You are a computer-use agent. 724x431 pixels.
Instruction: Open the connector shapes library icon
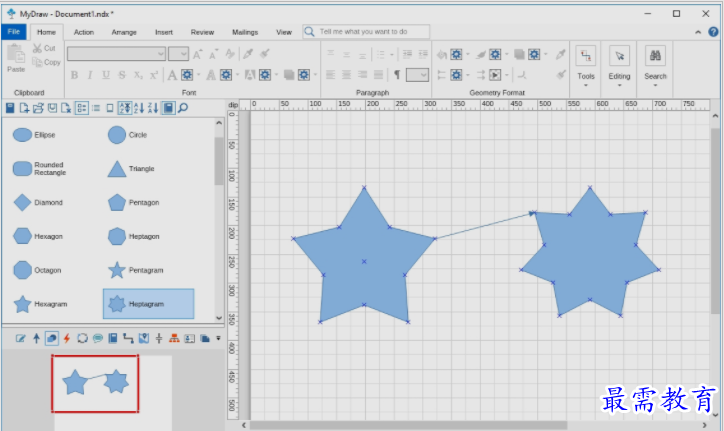[x=128, y=339]
